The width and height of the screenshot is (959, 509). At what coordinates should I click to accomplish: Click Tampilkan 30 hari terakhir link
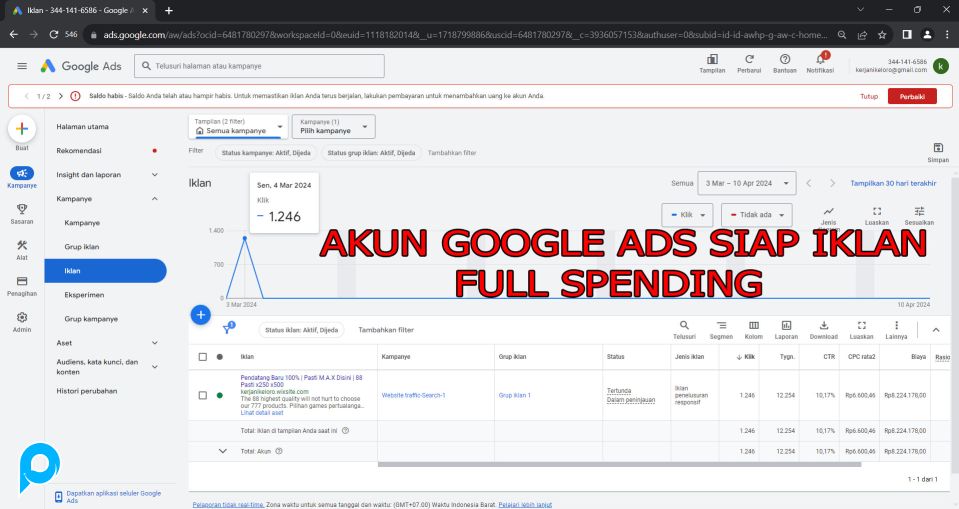(x=893, y=183)
